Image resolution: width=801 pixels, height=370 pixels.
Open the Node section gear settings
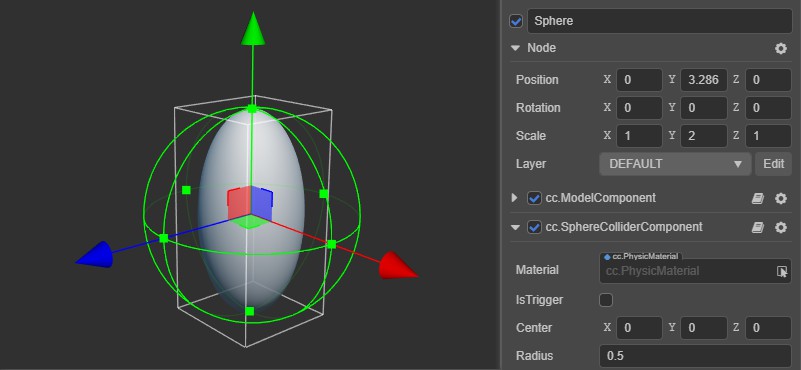point(781,49)
